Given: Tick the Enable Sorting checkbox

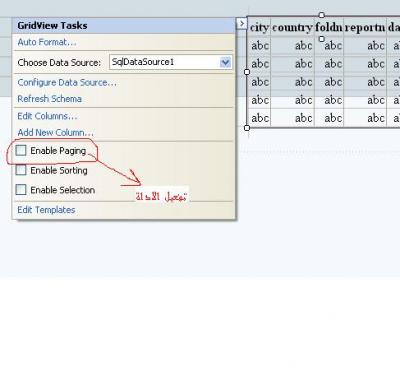Looking at the screenshot, I should click(x=21, y=170).
